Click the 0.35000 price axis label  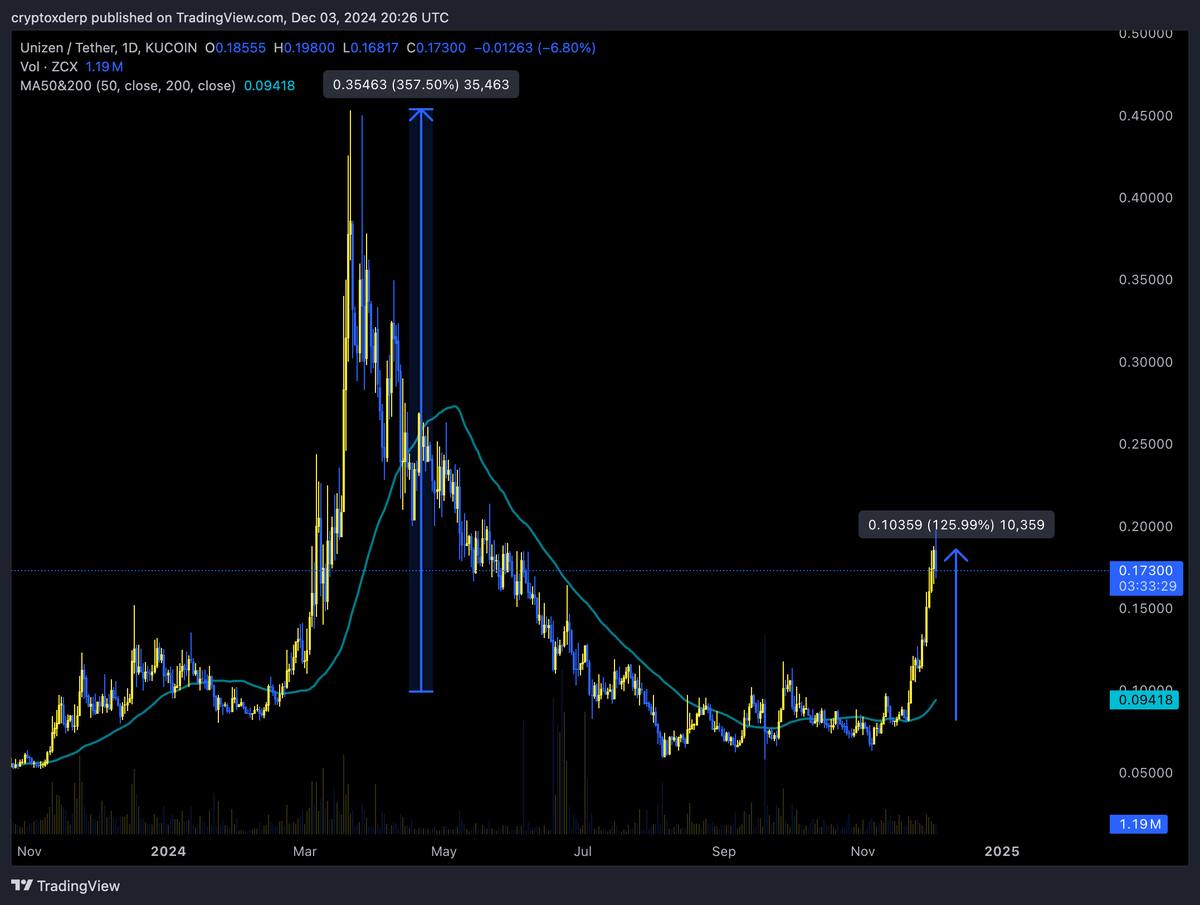pos(1145,280)
